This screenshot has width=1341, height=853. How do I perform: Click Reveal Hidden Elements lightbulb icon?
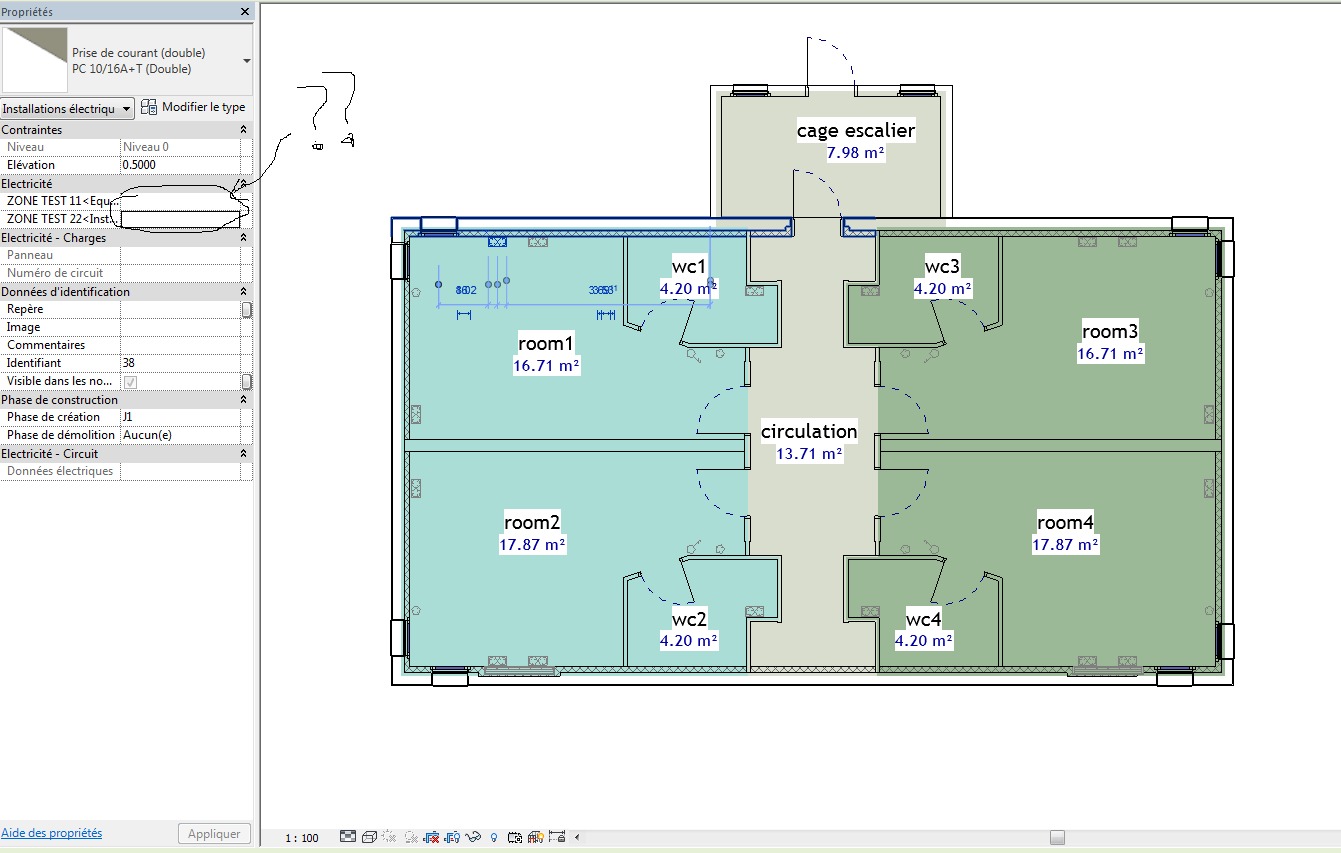(x=493, y=836)
